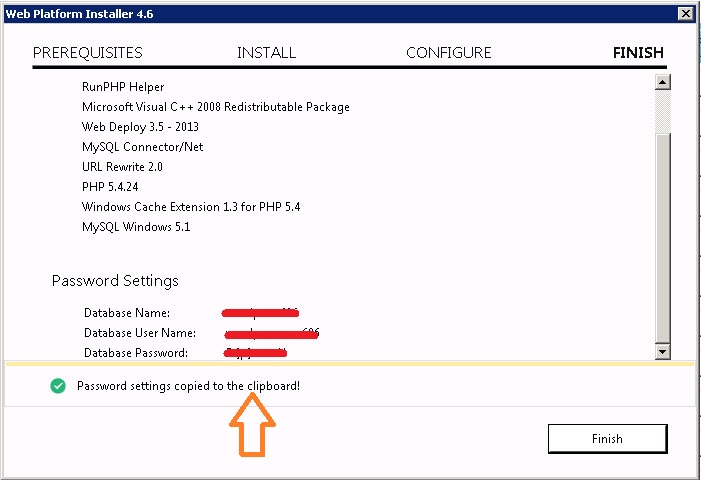The width and height of the screenshot is (701, 480).
Task: Click the Database Name label
Action: (127, 313)
